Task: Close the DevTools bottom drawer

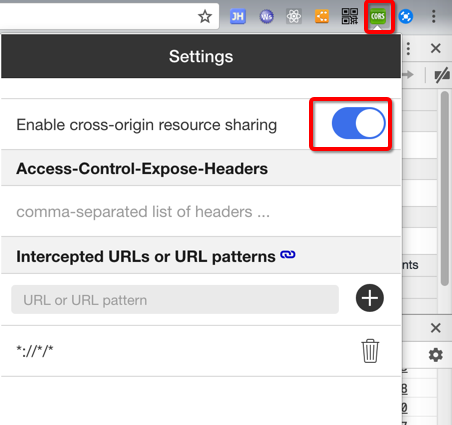Action: (436, 328)
